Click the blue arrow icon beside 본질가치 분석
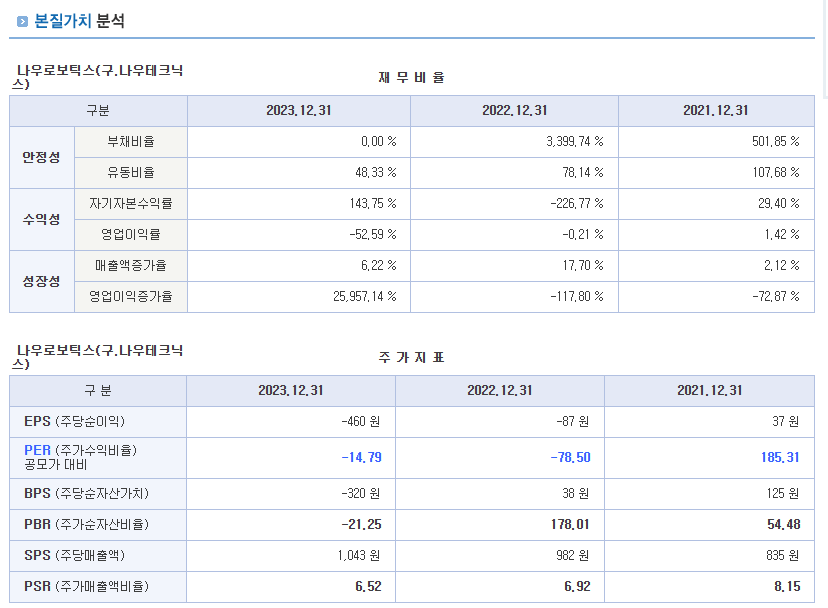Screen dimensions: 828x608 click(x=22, y=22)
